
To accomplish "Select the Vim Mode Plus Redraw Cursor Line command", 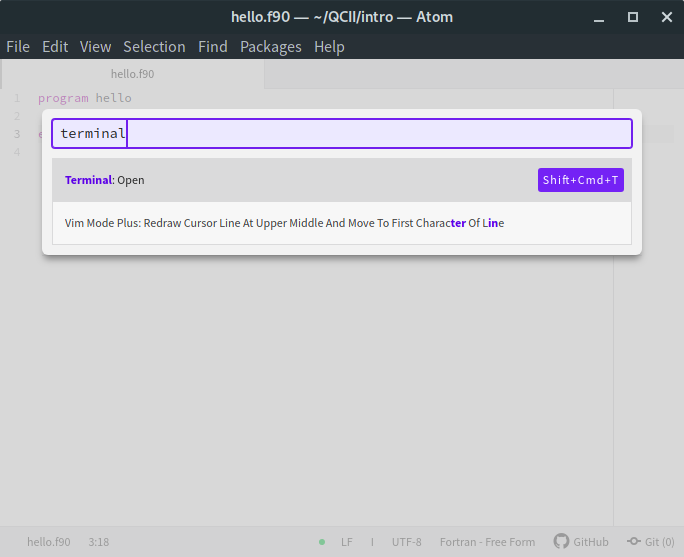I will coord(342,223).
